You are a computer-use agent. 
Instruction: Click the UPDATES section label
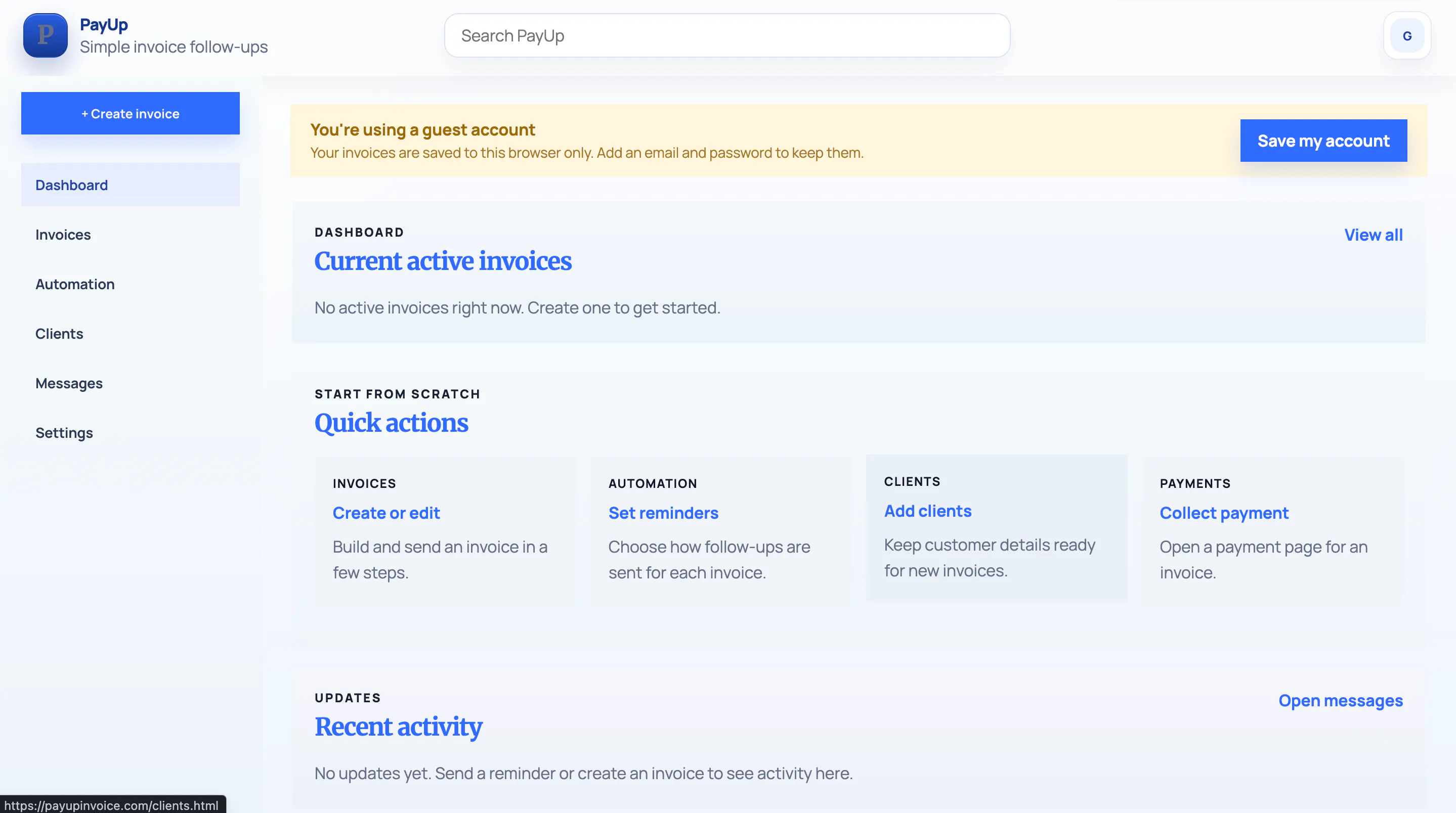(348, 698)
